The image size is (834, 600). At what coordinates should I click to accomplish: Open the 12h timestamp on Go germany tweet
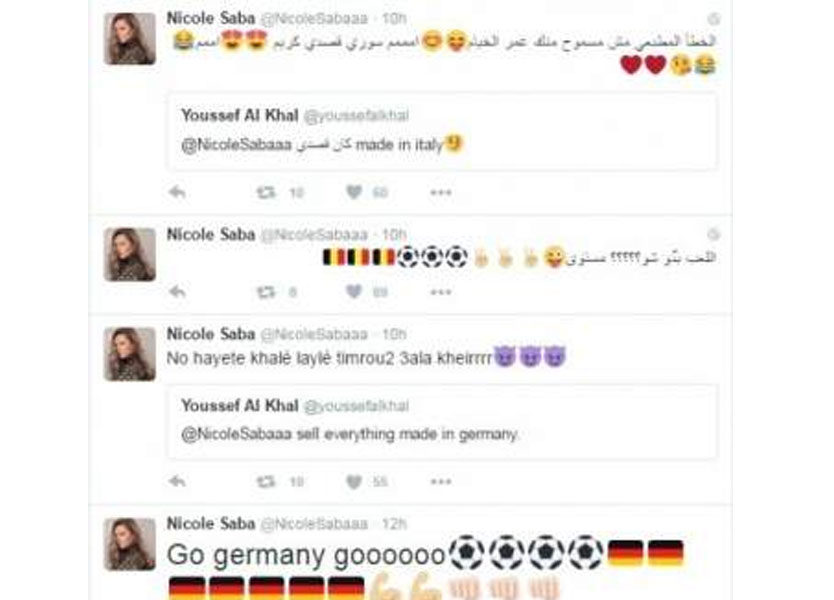[394, 524]
